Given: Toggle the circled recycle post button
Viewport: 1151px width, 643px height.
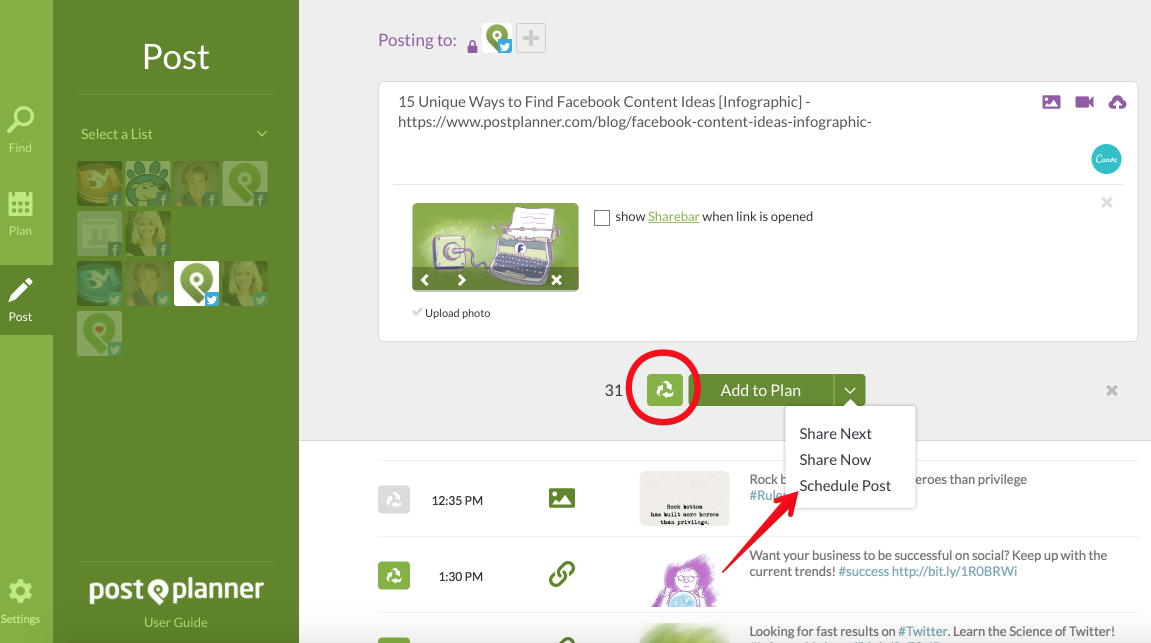Looking at the screenshot, I should pyautogui.click(x=664, y=390).
